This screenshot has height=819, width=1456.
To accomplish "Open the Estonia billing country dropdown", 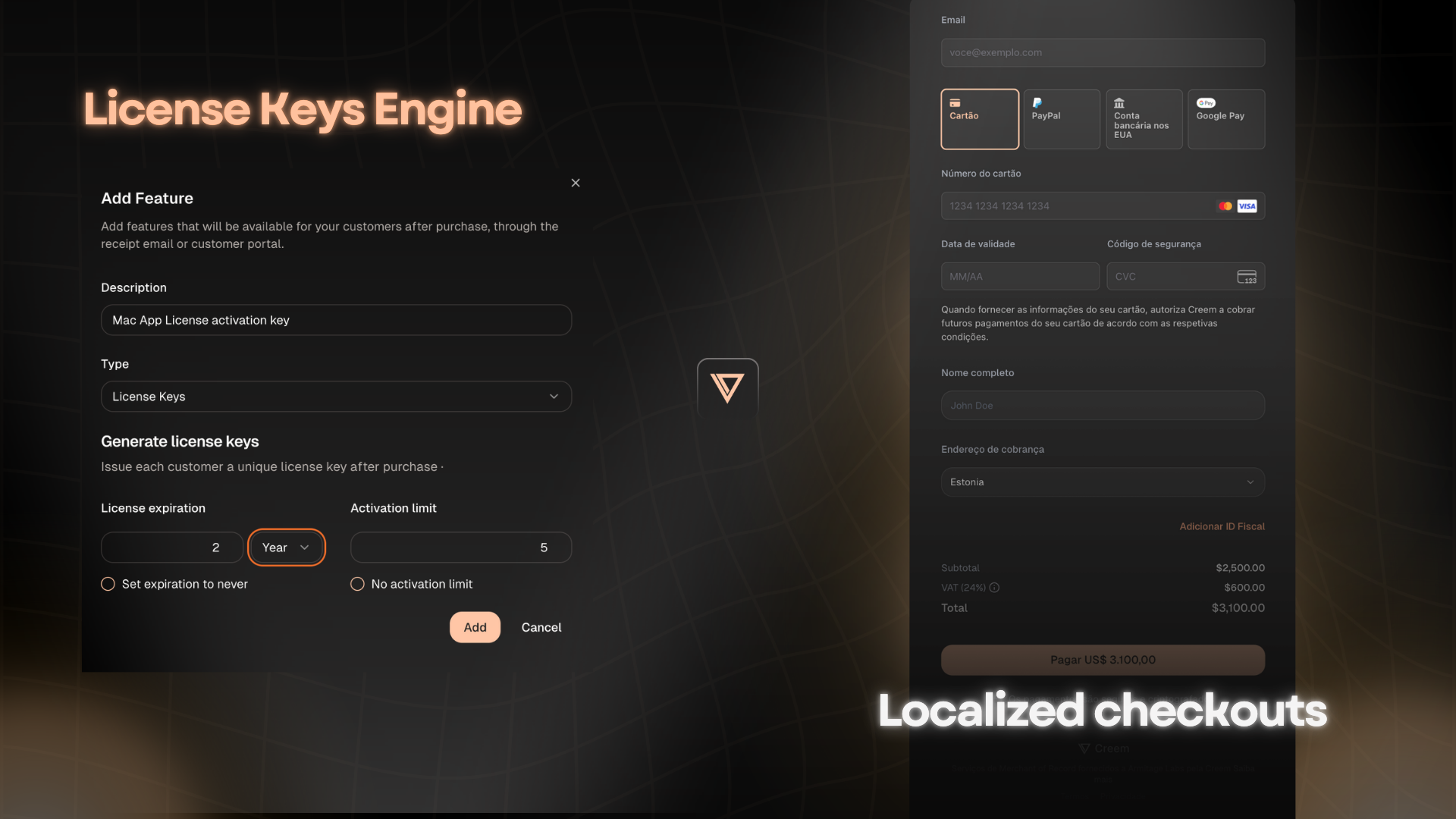I will coord(1103,482).
